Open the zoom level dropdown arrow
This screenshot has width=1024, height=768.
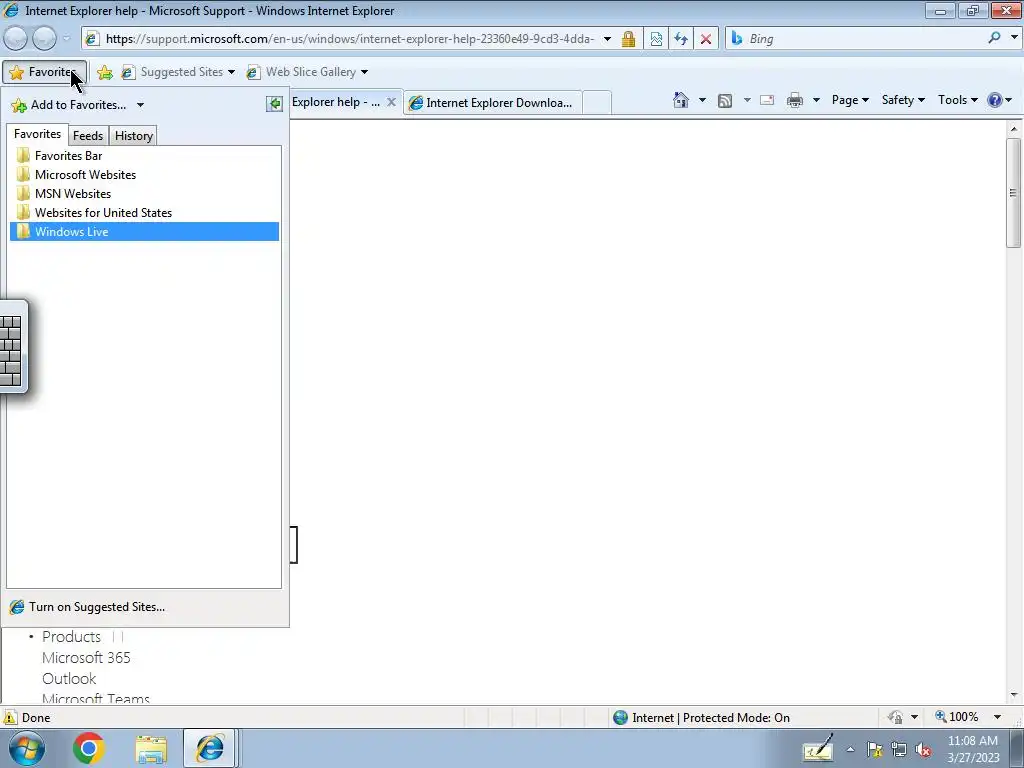coord(998,717)
